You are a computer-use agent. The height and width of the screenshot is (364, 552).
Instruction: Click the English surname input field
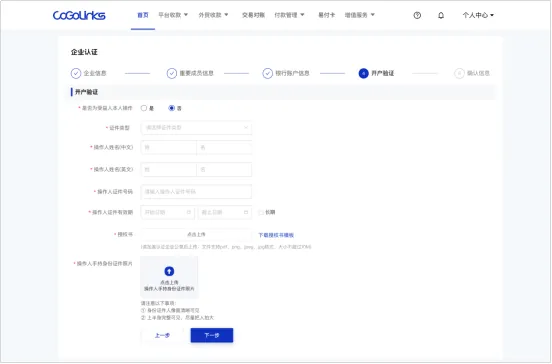click(x=168, y=169)
